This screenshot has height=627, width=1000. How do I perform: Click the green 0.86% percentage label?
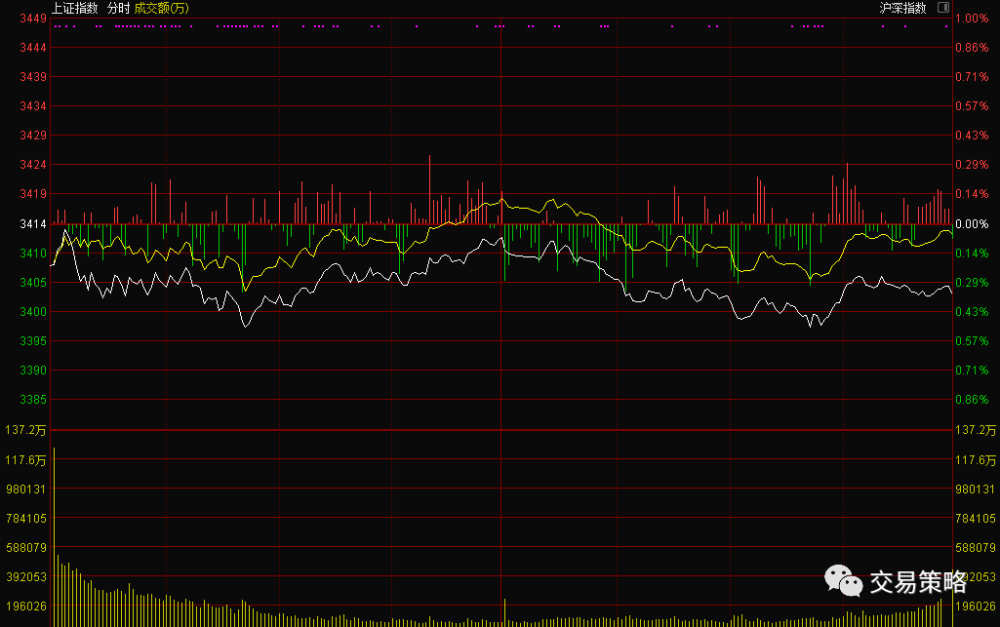[x=972, y=400]
